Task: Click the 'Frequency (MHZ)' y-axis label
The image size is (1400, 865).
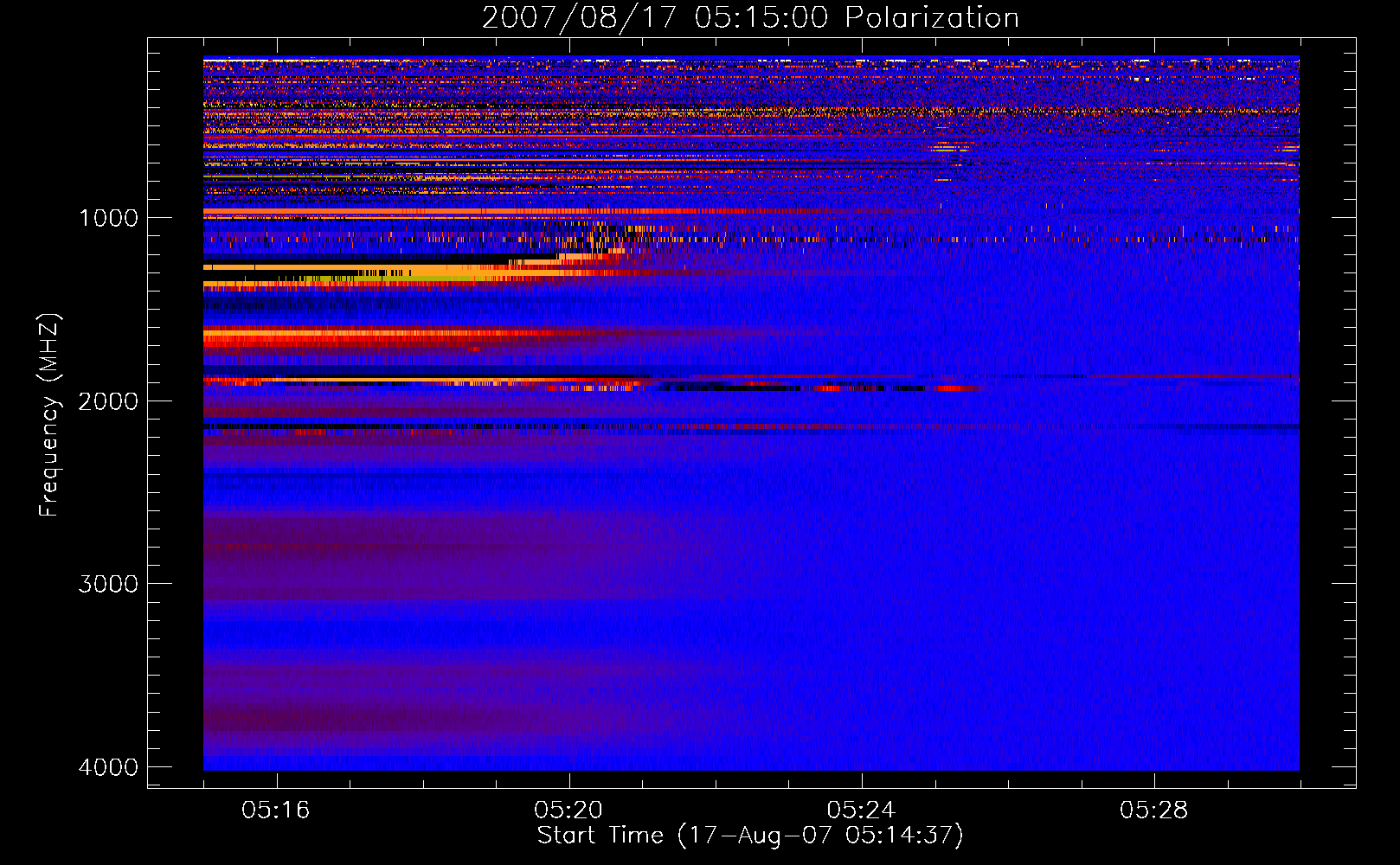Action: coord(50,415)
